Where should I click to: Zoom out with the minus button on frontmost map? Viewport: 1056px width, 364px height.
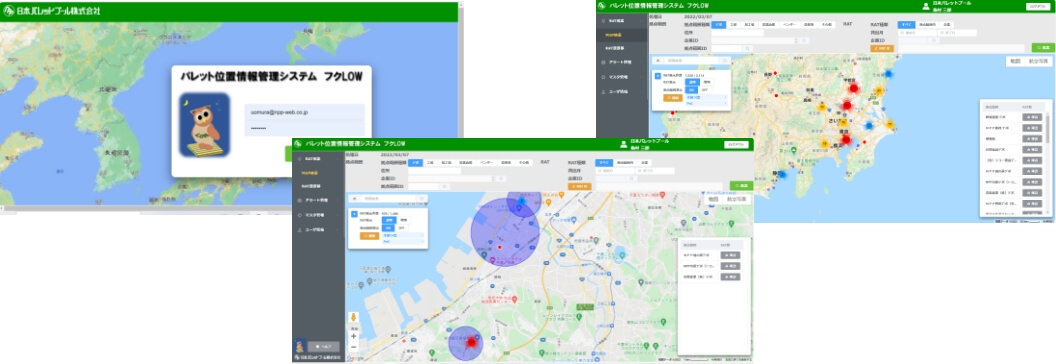pyautogui.click(x=354, y=346)
